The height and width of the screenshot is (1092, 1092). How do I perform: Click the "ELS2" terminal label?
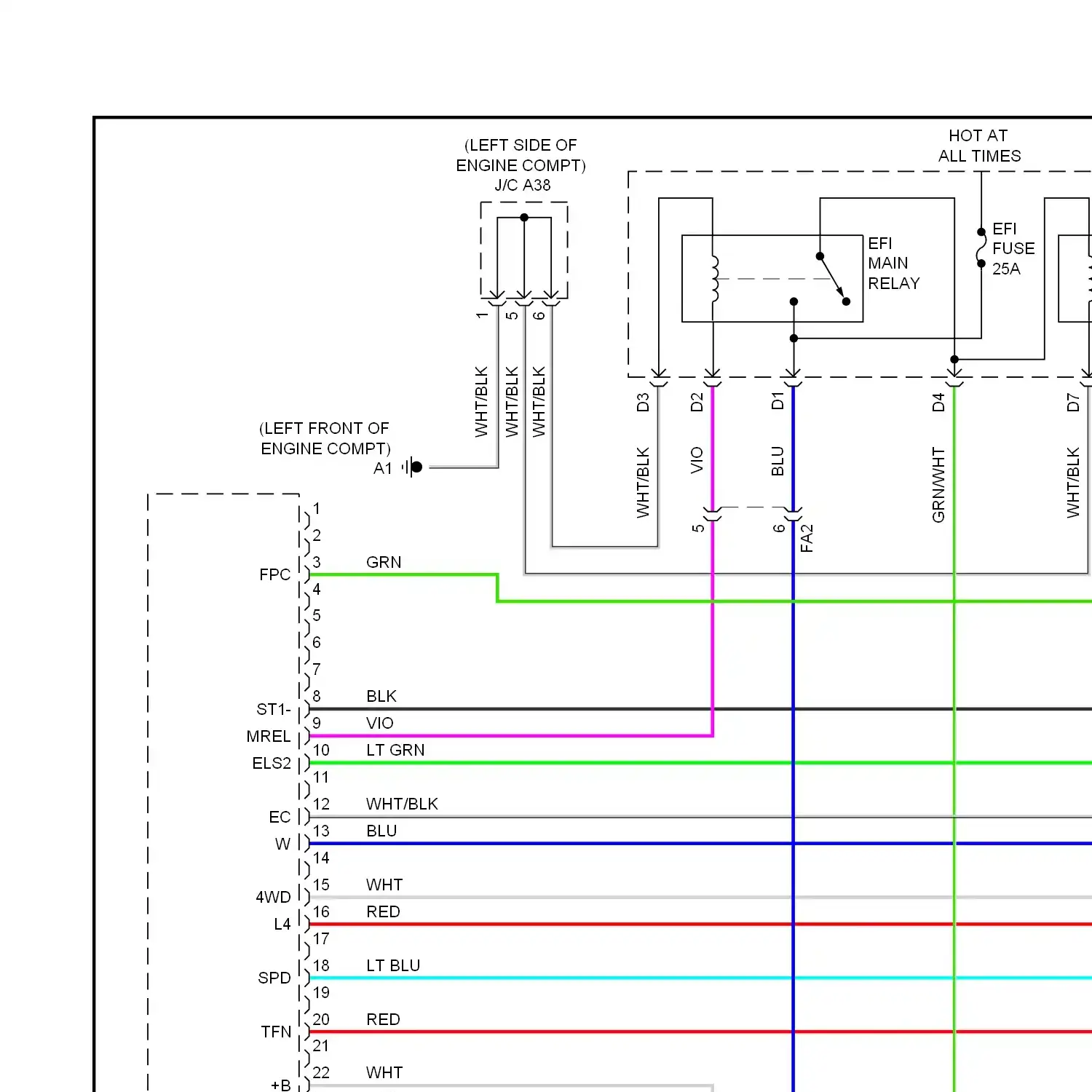(x=272, y=763)
